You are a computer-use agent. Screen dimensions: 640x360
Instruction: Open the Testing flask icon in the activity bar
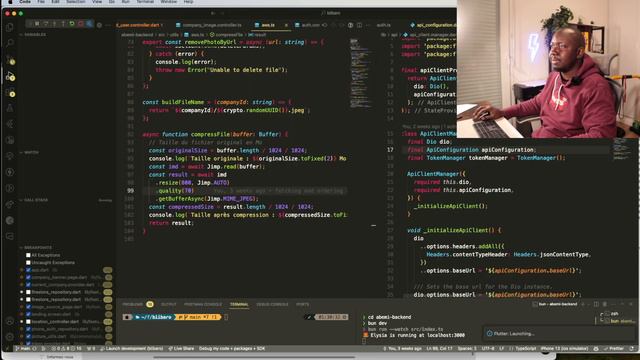[10, 108]
